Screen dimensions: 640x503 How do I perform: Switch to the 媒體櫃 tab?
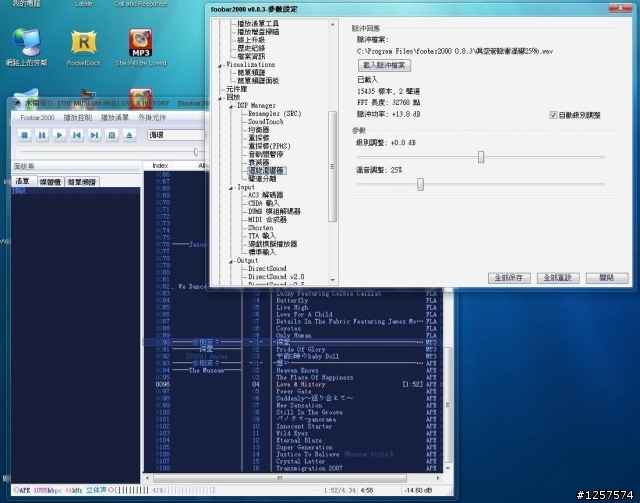tap(50, 182)
